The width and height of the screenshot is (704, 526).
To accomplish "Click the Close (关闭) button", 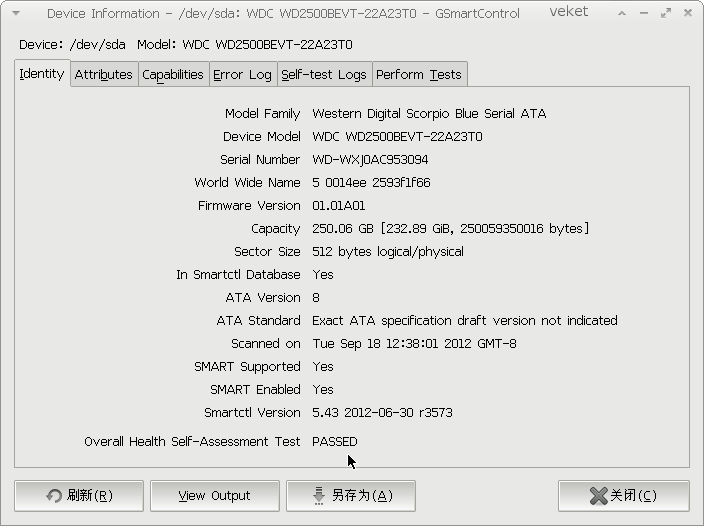I will pyautogui.click(x=624, y=495).
